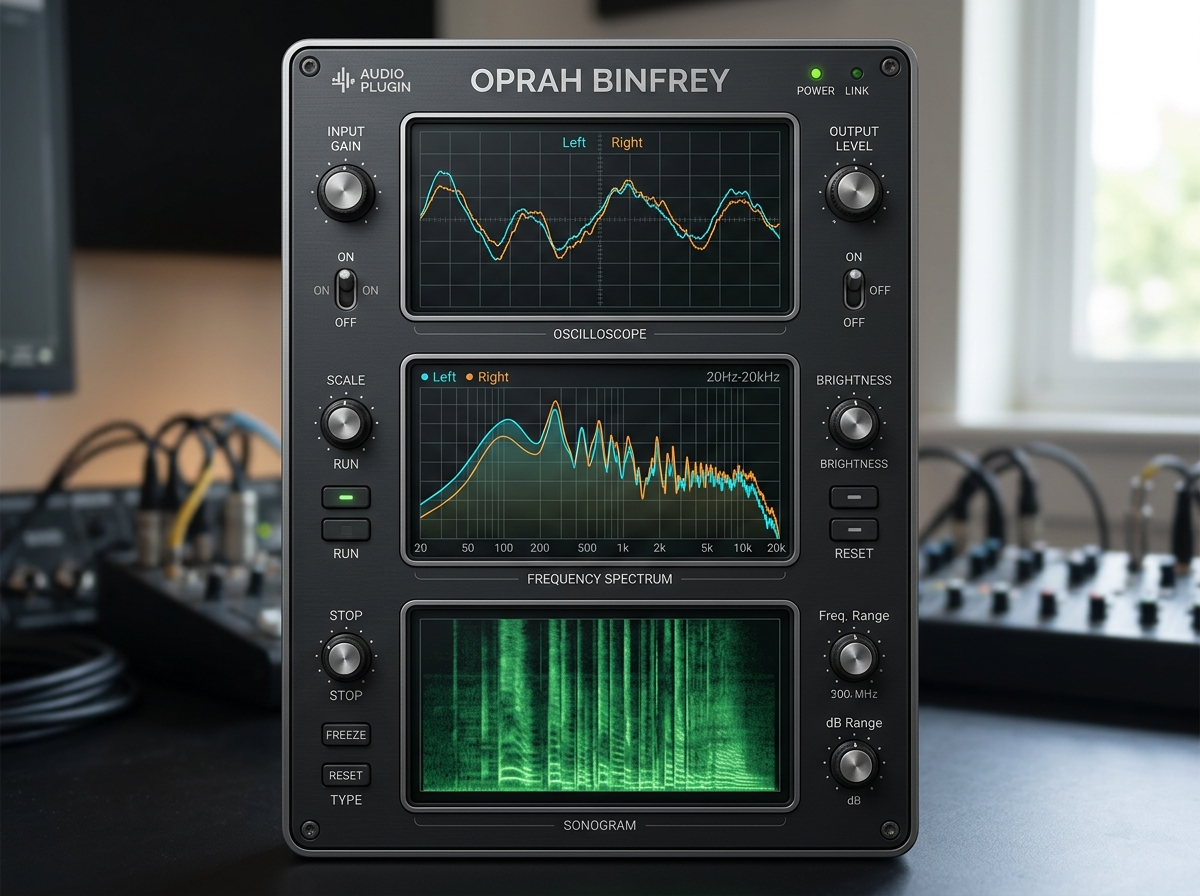Click the BRIGHTNESS knob
The height and width of the screenshot is (896, 1200).
pyautogui.click(x=853, y=423)
